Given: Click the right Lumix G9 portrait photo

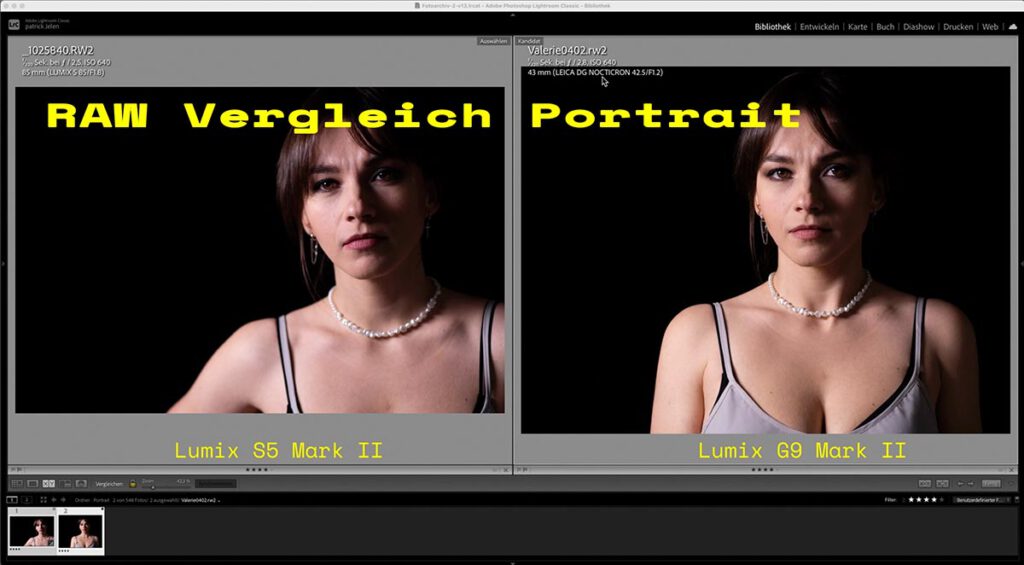Looking at the screenshot, I should click(765, 250).
